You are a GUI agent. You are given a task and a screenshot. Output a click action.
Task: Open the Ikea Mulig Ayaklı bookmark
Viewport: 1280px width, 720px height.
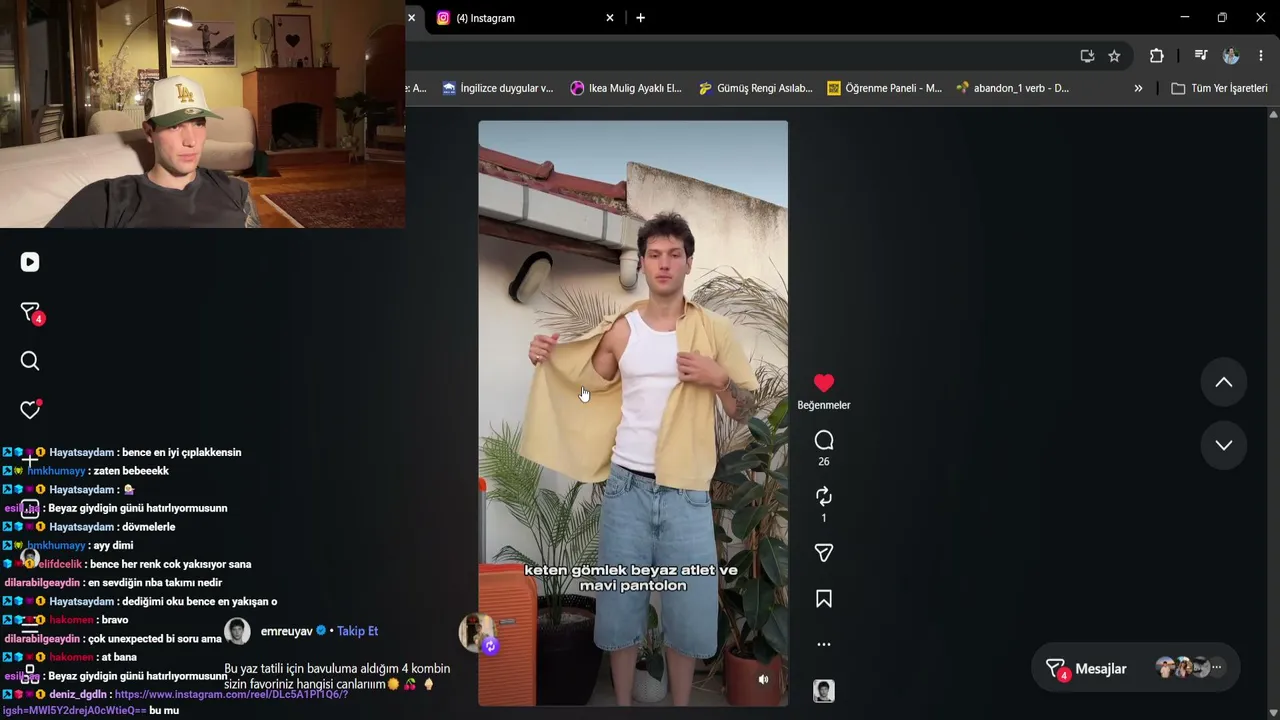[626, 88]
